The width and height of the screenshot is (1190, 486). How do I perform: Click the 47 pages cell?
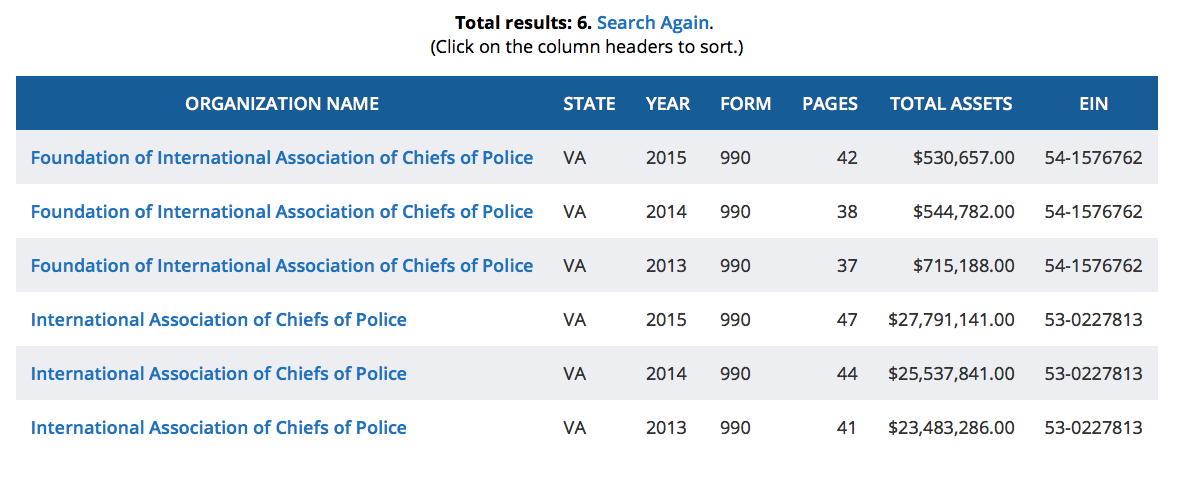[847, 319]
